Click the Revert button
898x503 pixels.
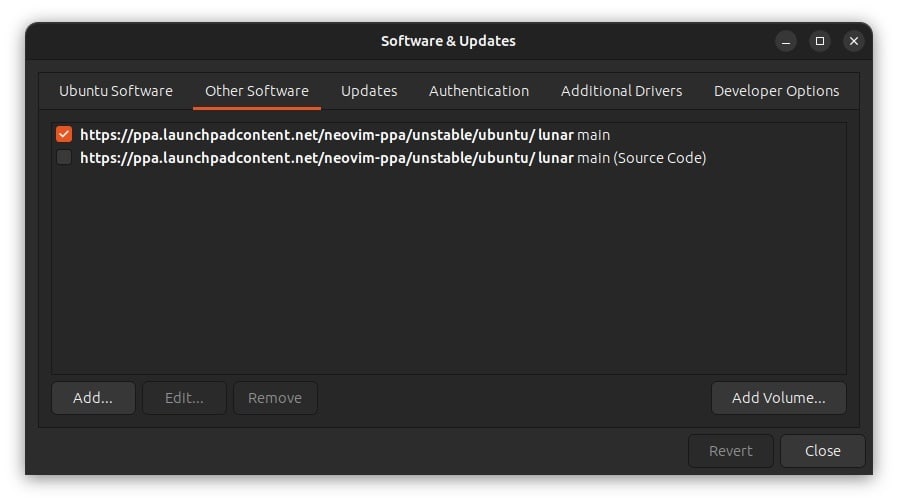point(730,451)
